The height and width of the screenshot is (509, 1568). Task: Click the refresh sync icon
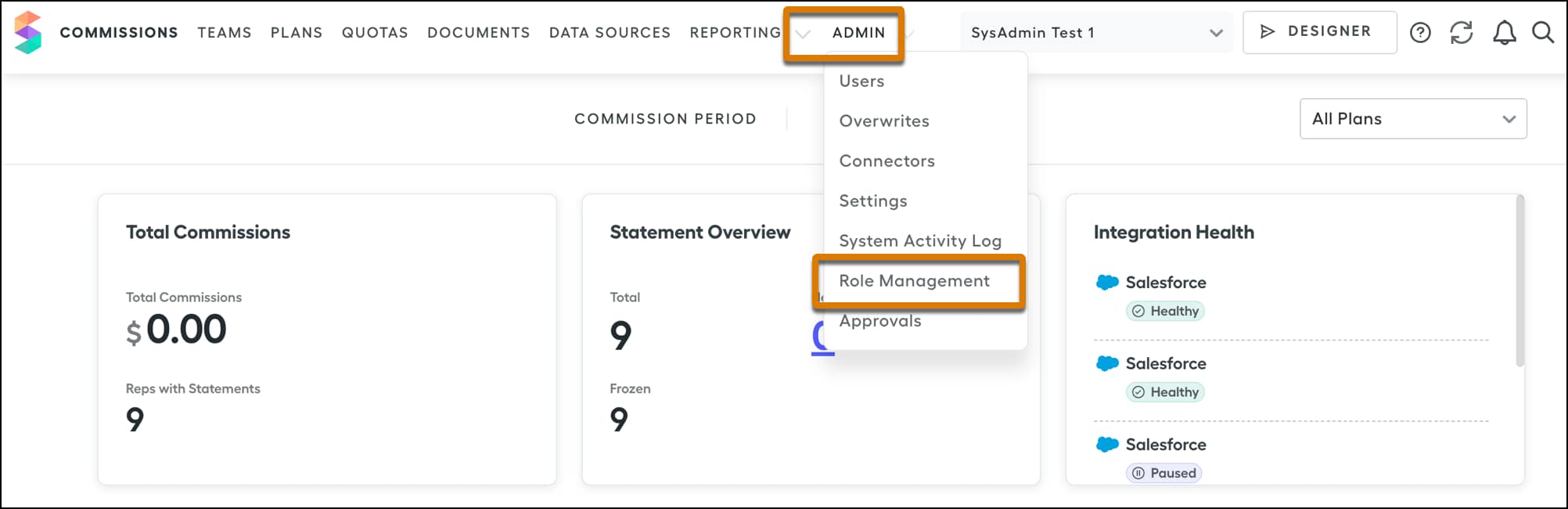pyautogui.click(x=1461, y=32)
